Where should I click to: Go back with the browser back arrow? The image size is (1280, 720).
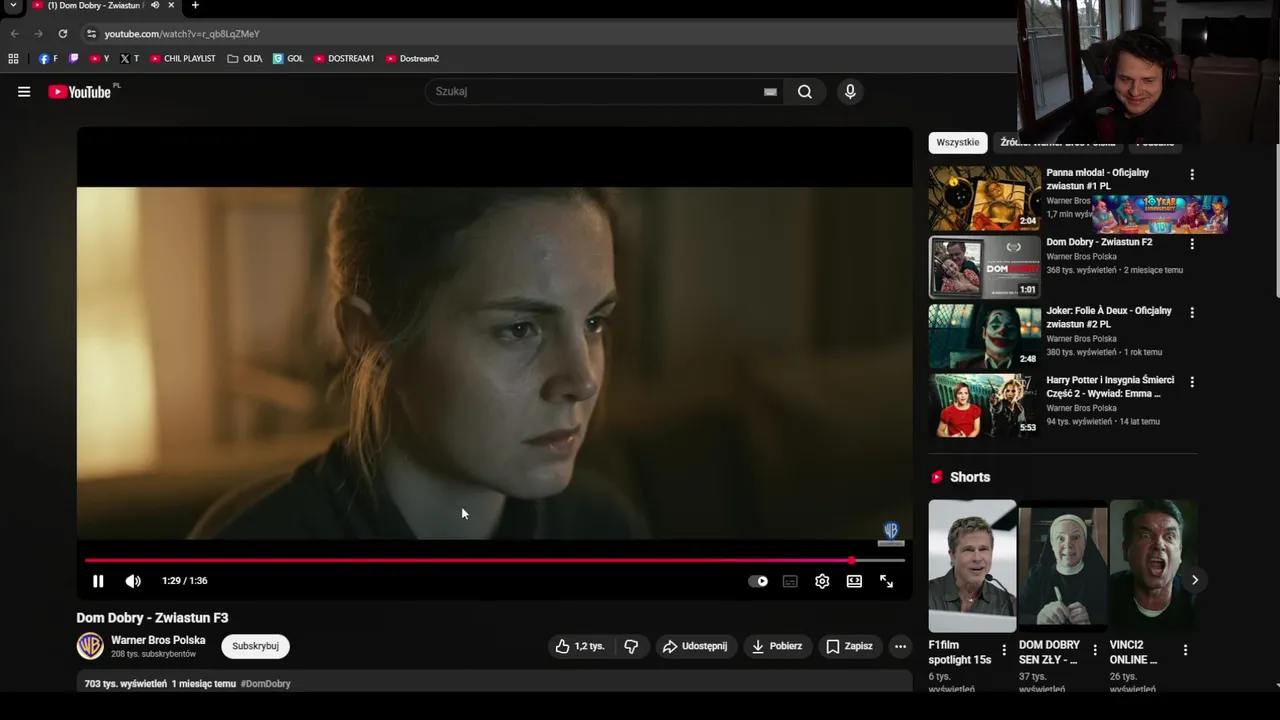tap(14, 34)
